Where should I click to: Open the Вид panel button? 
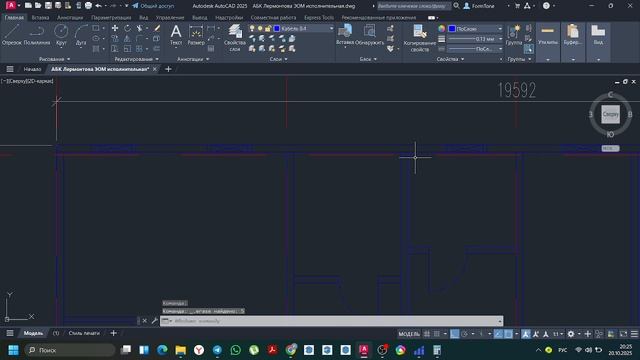tap(598, 42)
